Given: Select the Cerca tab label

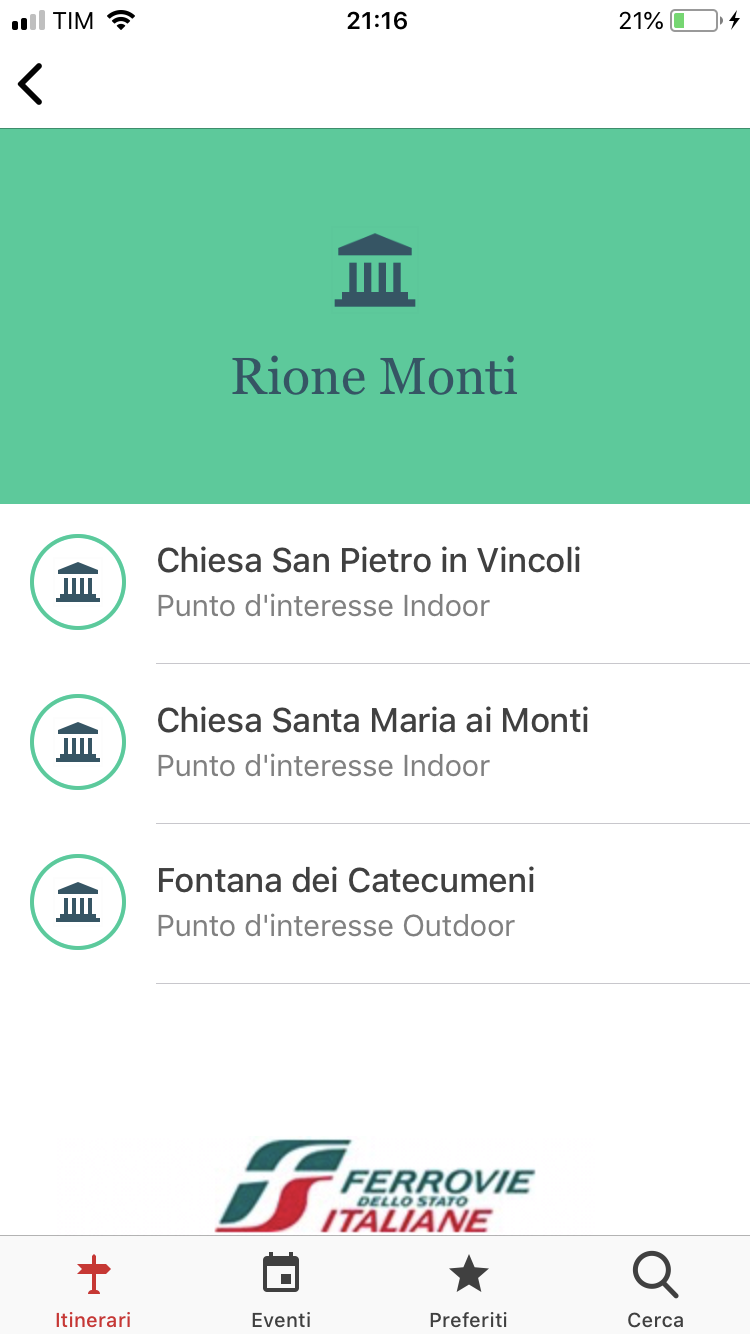Looking at the screenshot, I should click(656, 1320).
